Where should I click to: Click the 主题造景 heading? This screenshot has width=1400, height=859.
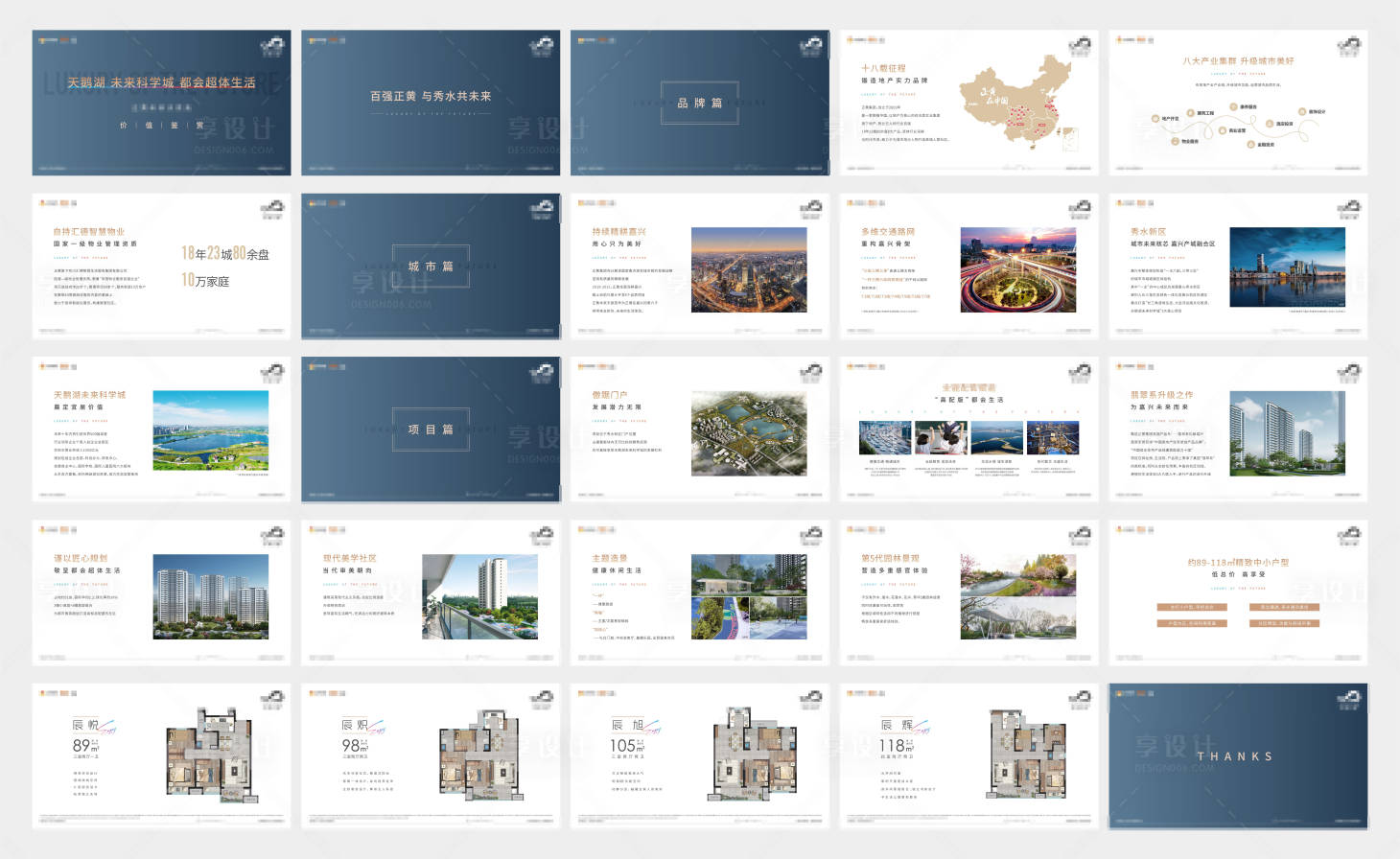point(609,558)
